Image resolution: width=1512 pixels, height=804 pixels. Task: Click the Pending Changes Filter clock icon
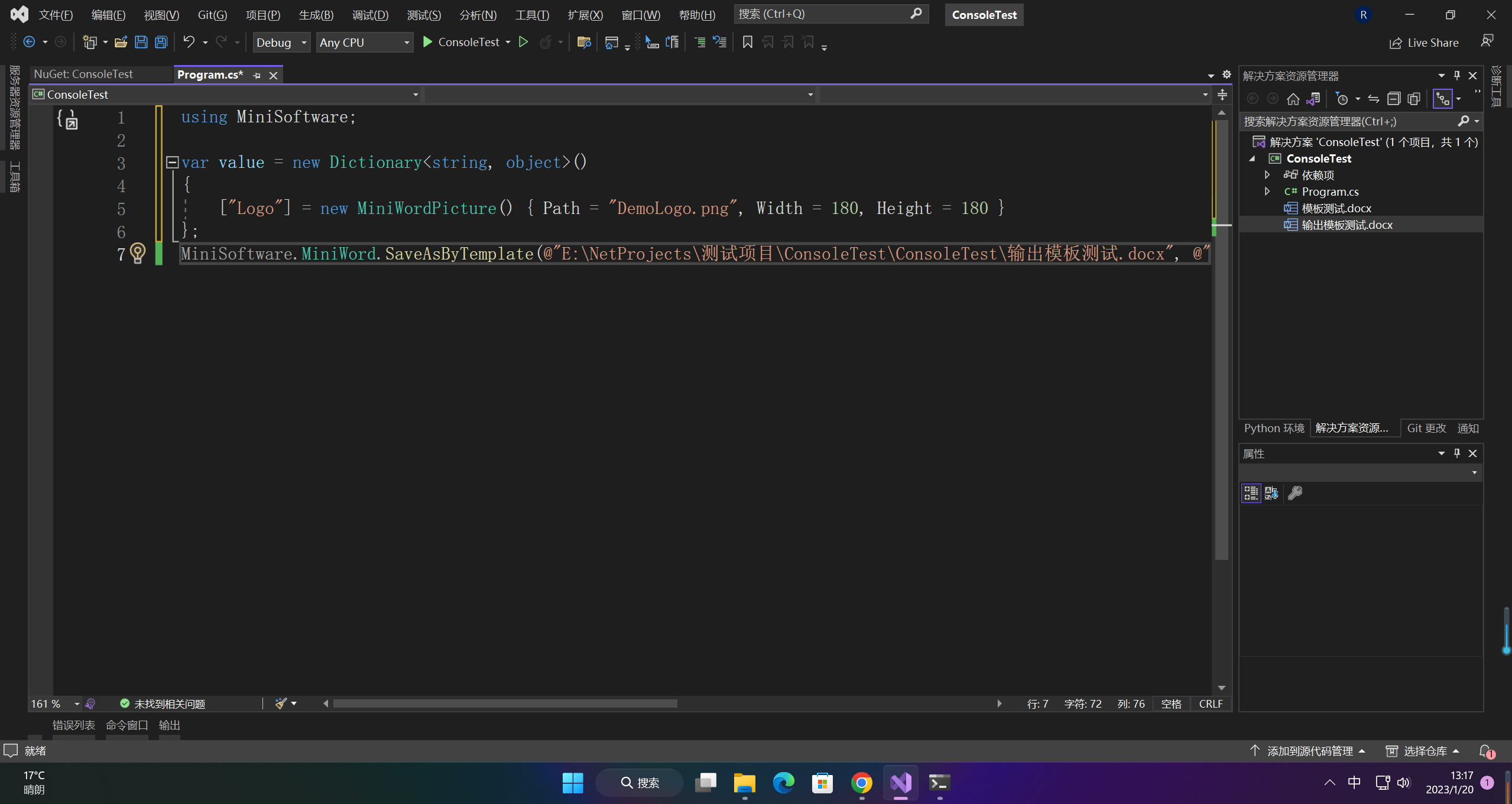click(x=1342, y=99)
